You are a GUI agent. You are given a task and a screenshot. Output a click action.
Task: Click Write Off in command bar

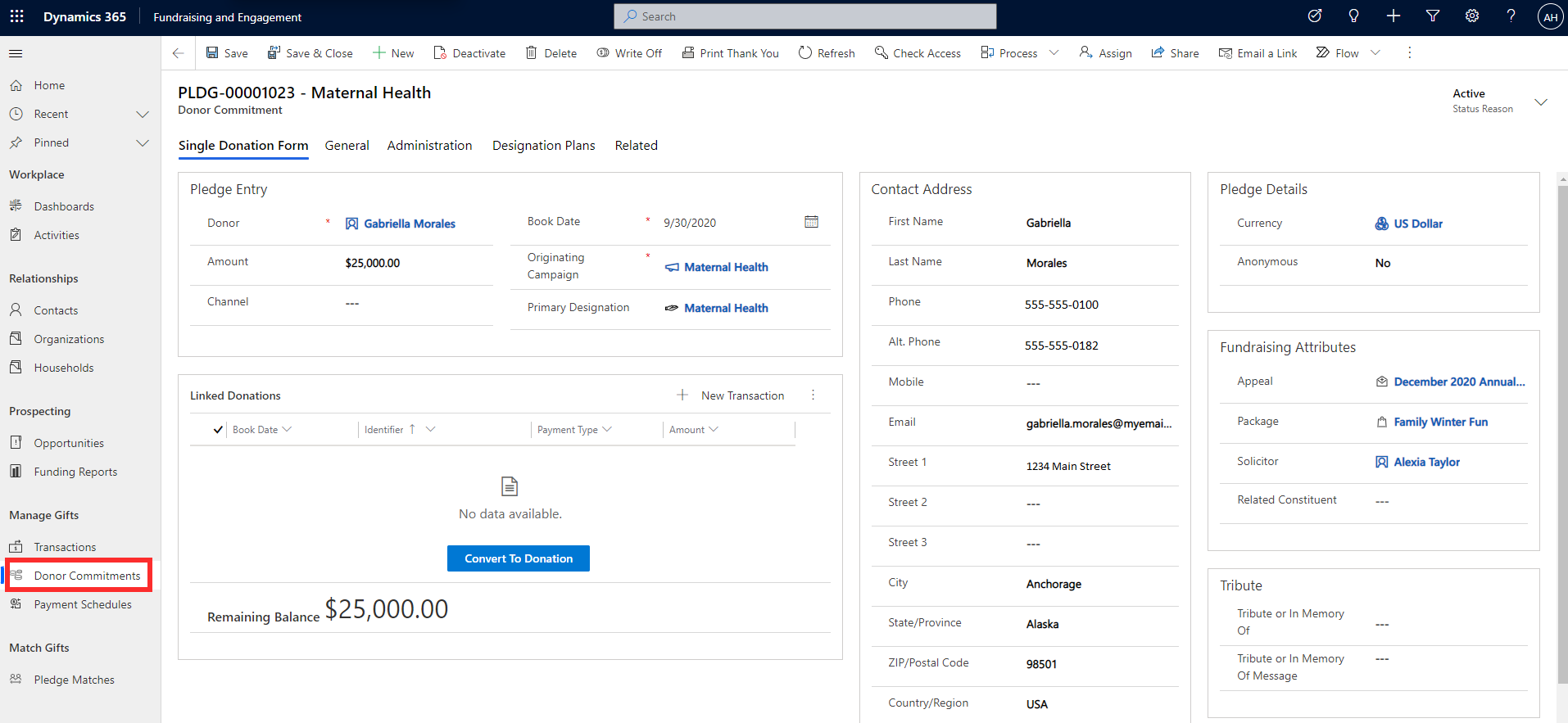point(629,53)
